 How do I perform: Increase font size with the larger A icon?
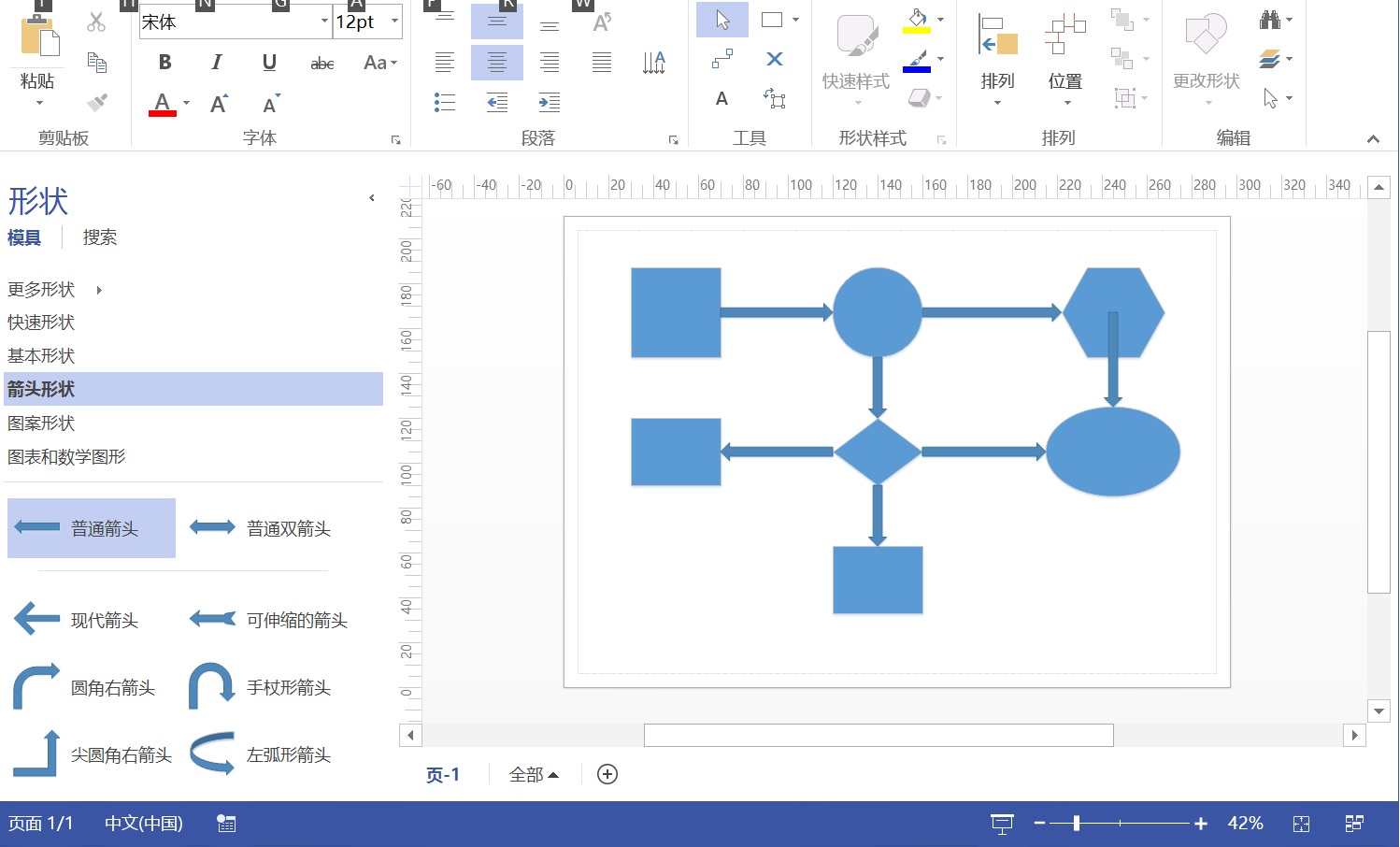pos(219,103)
